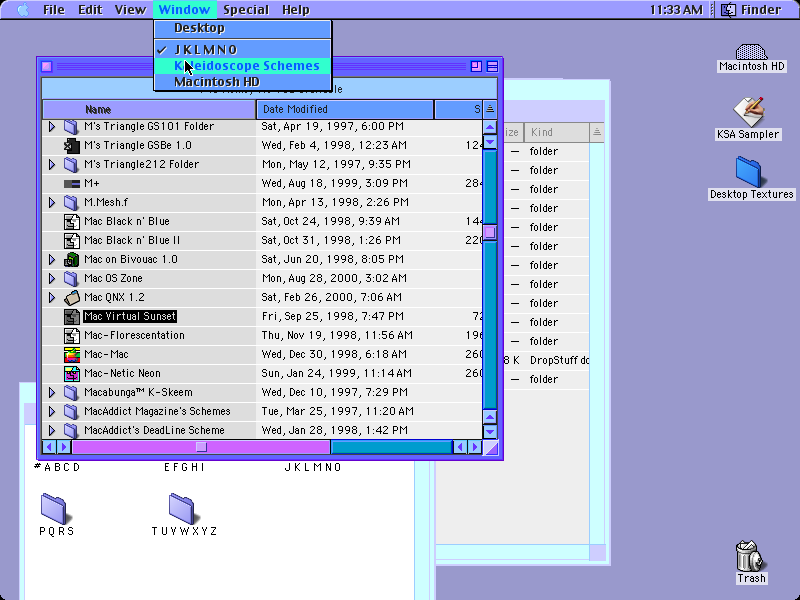800x600 pixels.
Task: Expand MacAddict's DeadLine Scheme folder
Action: [52, 430]
